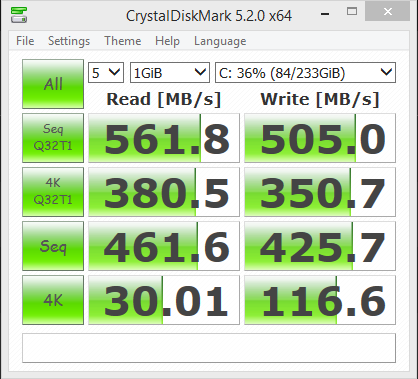Select the 116.6 4K write value

pyautogui.click(x=320, y=300)
